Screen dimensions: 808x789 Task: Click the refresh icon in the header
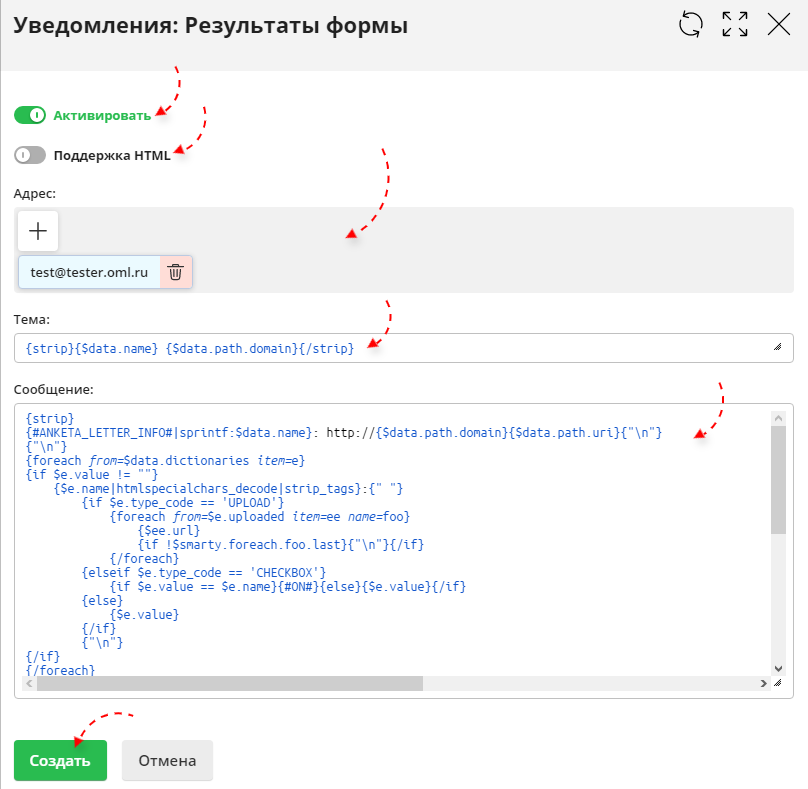[x=691, y=25]
